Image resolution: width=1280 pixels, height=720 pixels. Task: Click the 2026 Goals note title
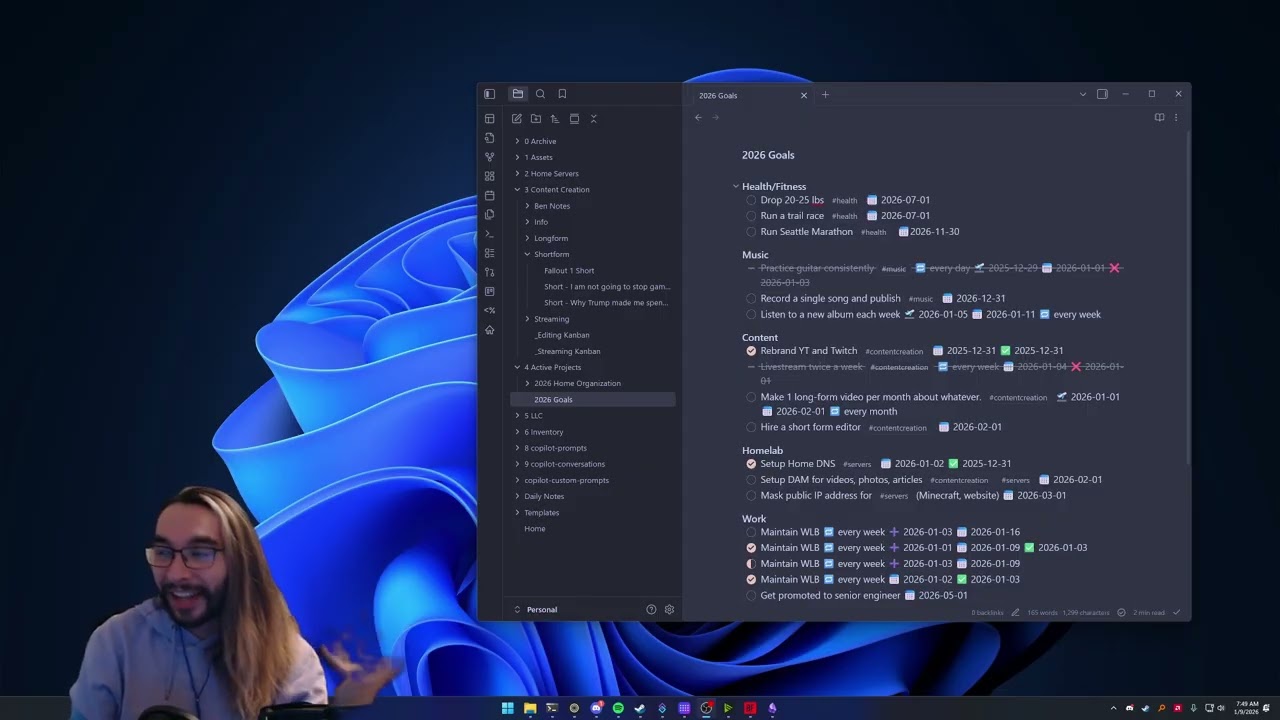(x=768, y=155)
